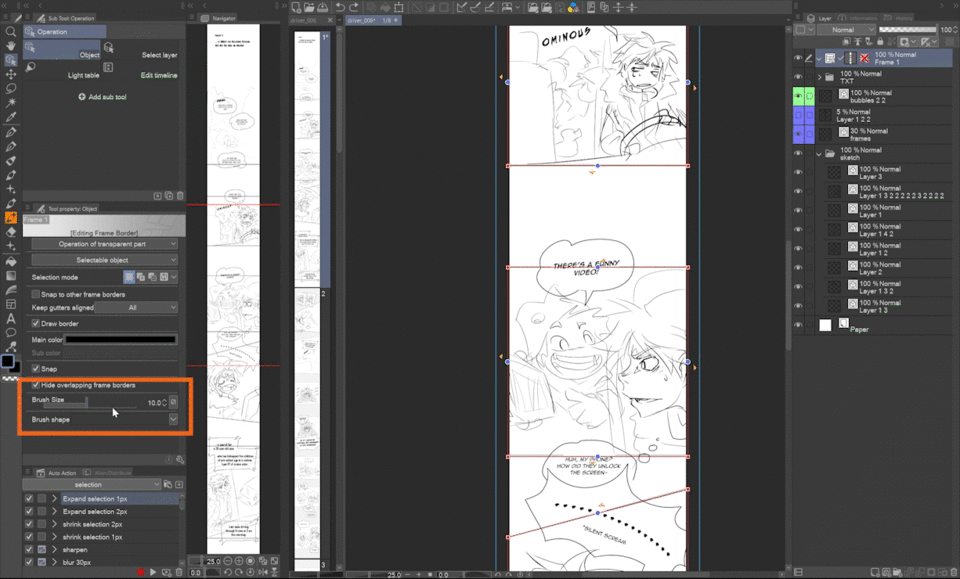Select the Edit timeline sub tool

(x=142, y=72)
